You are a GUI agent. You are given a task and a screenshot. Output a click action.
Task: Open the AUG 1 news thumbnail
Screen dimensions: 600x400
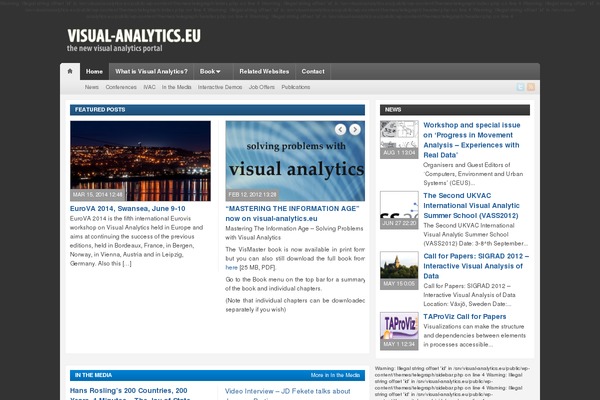[x=399, y=139]
